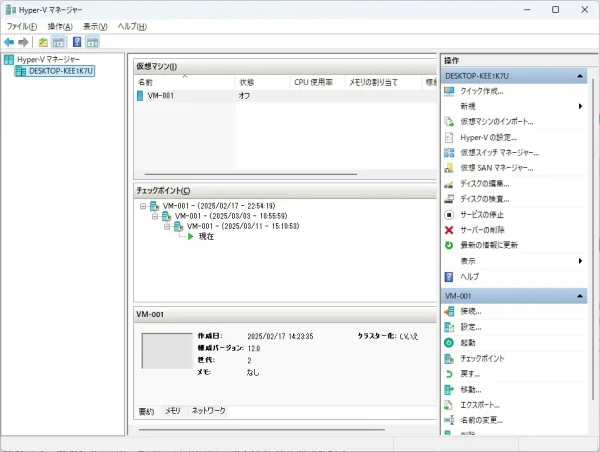This screenshot has width=600, height=452.
Task: Click 仮想マシンのインポート icon
Action: coord(449,122)
